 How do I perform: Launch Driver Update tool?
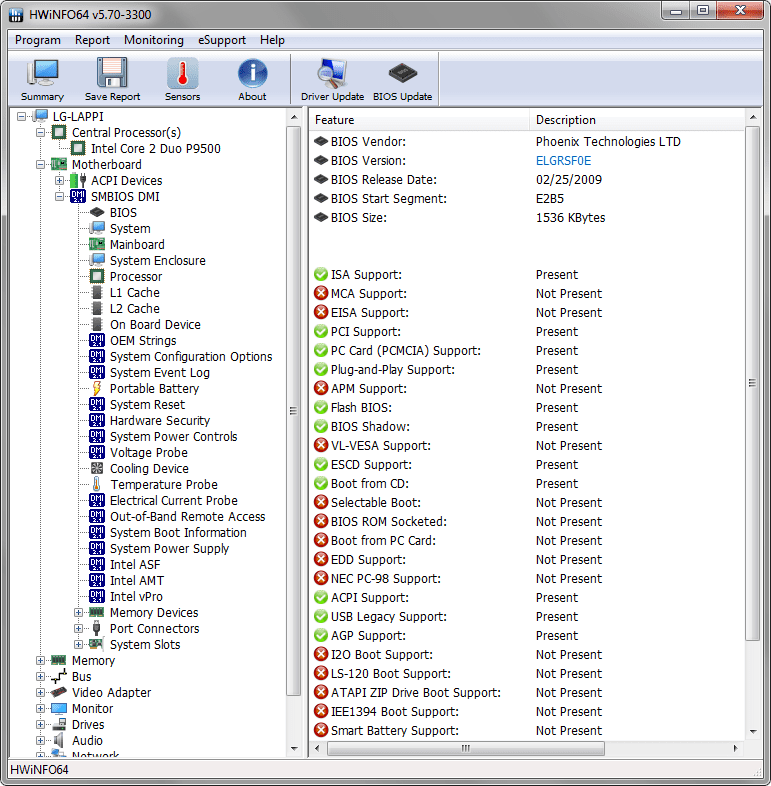point(332,79)
